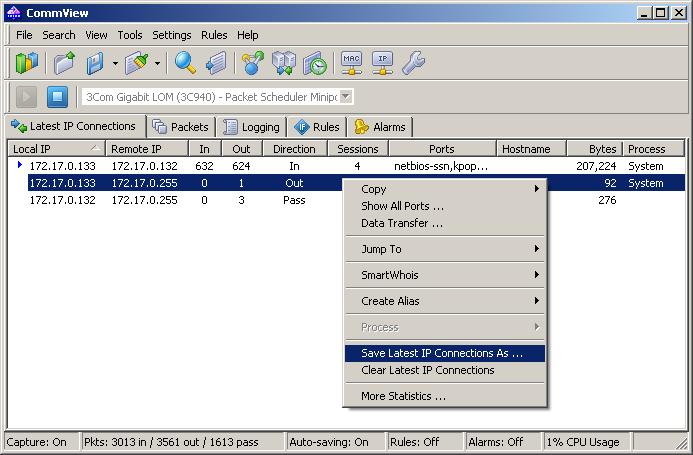This screenshot has width=693, height=455.
Task: Open the Tools menu
Action: [130, 35]
